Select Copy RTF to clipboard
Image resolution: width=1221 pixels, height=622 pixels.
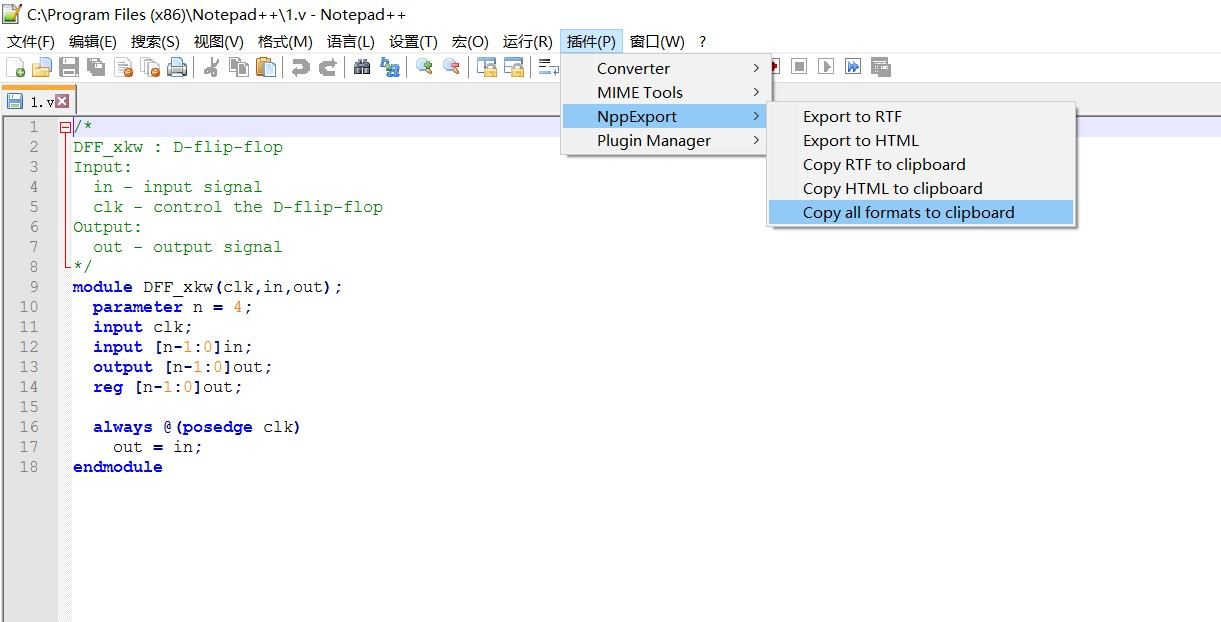[921, 164]
